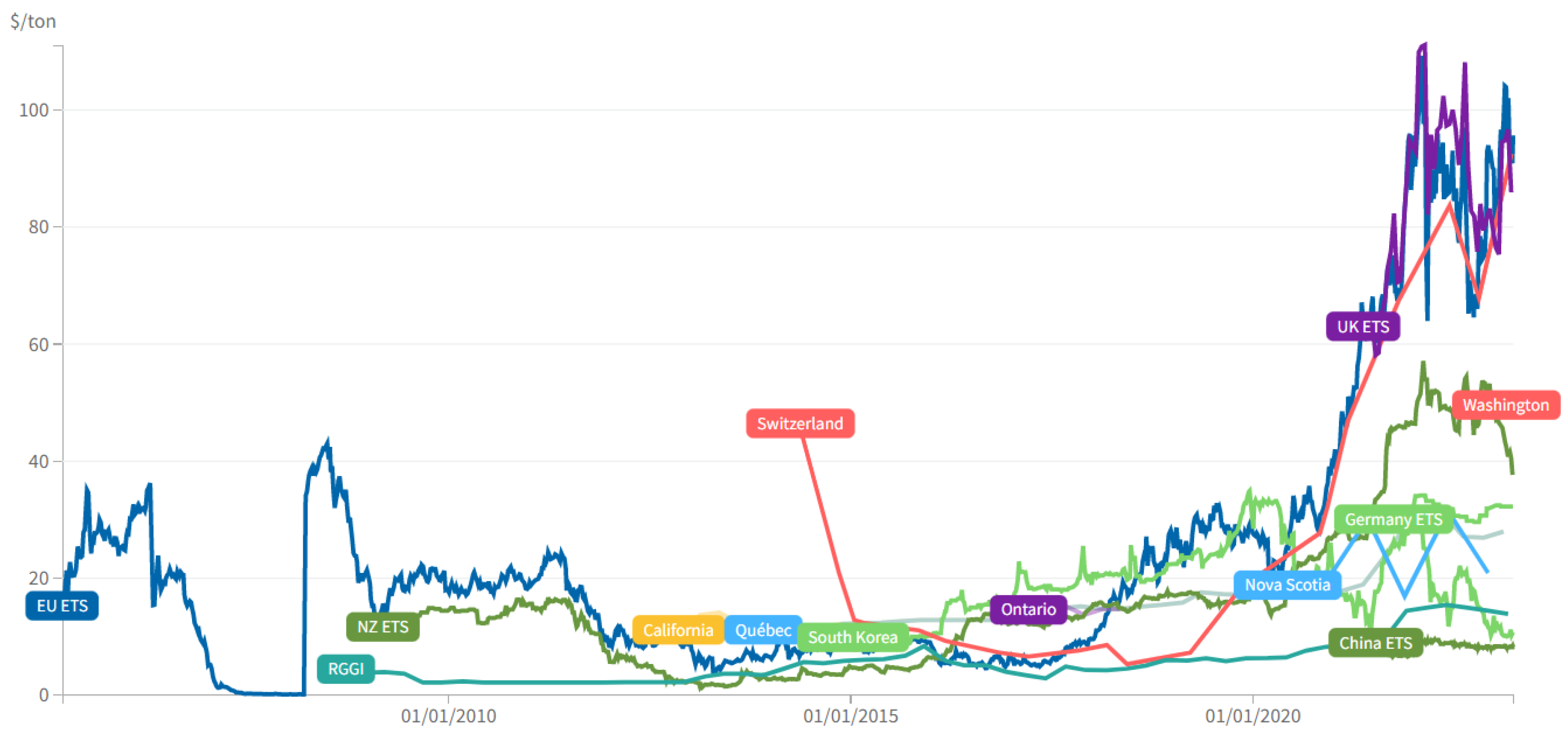Select the South Korea label

(852, 637)
